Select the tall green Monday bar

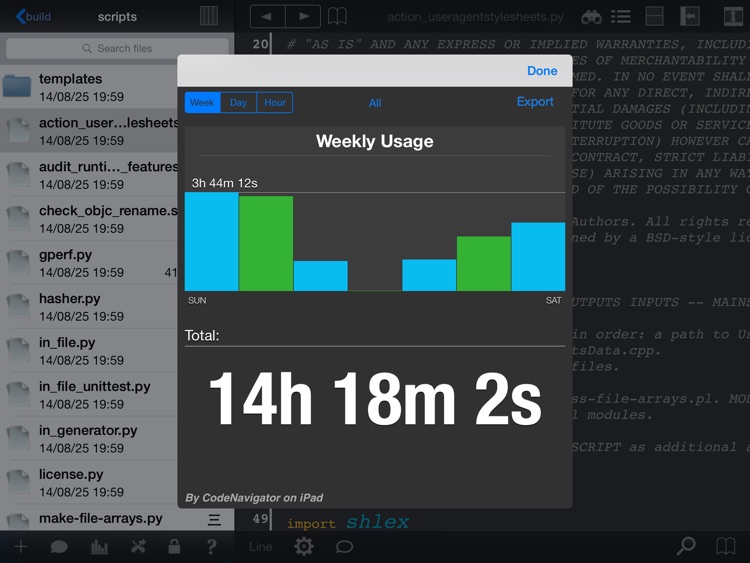(266, 243)
